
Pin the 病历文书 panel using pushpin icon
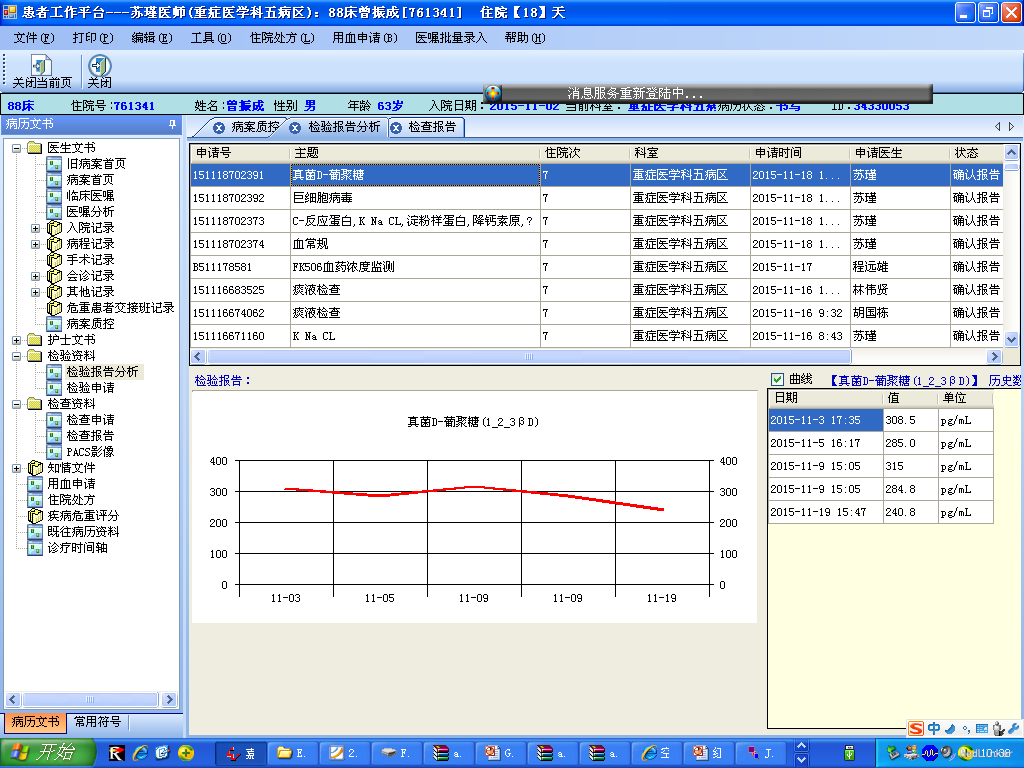click(x=172, y=125)
